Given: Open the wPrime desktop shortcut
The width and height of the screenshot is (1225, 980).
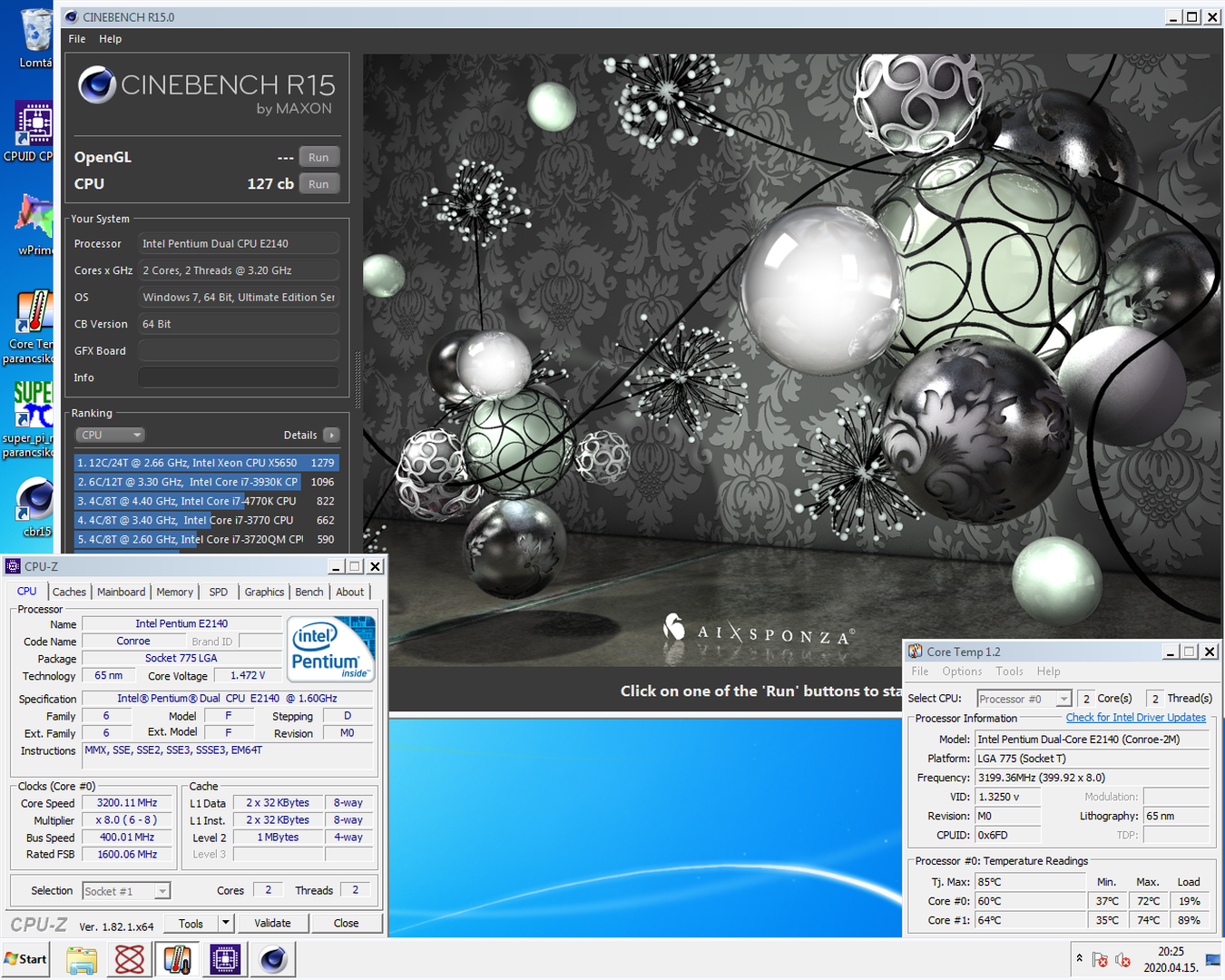Looking at the screenshot, I should pos(34,225).
